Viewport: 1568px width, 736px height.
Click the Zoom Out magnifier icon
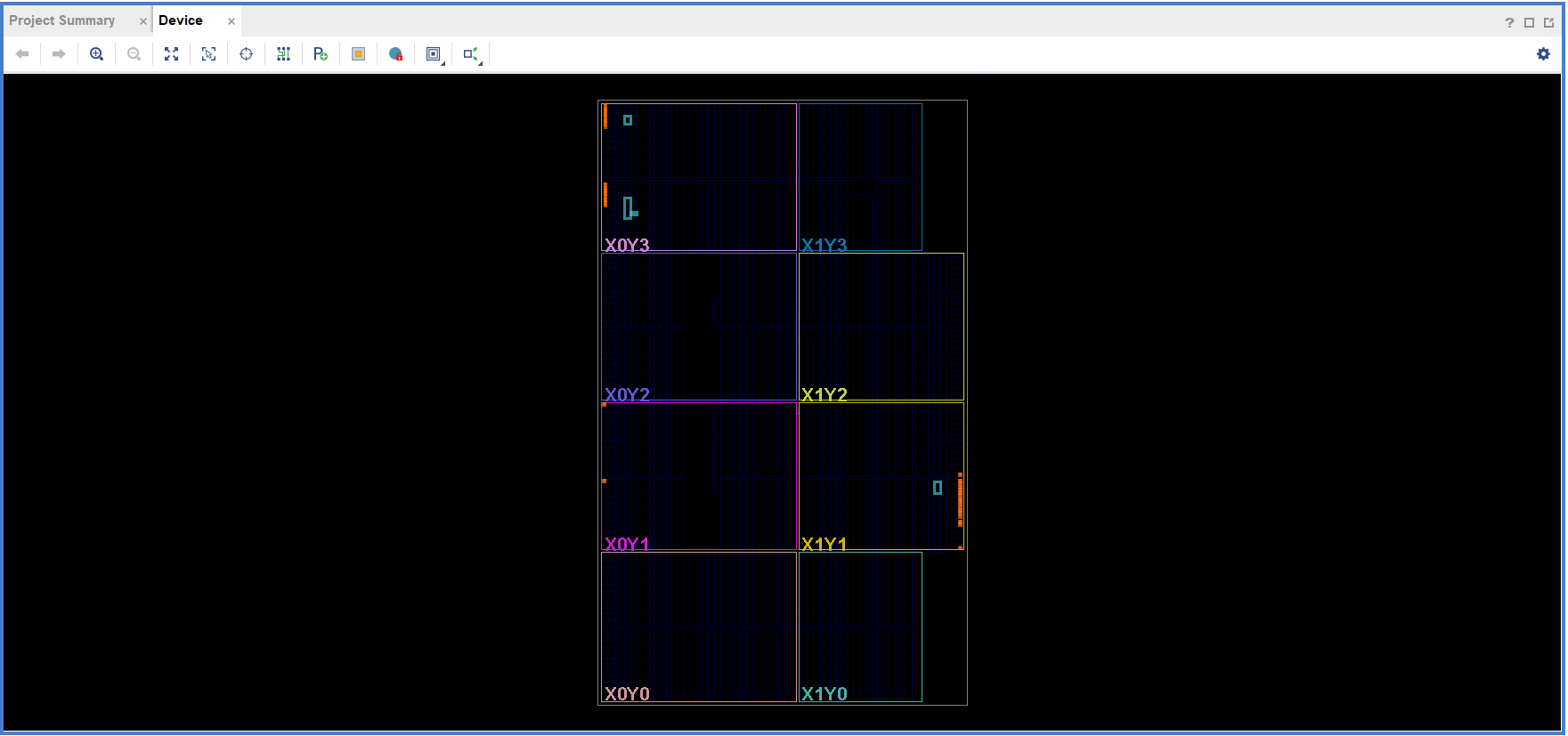134,54
